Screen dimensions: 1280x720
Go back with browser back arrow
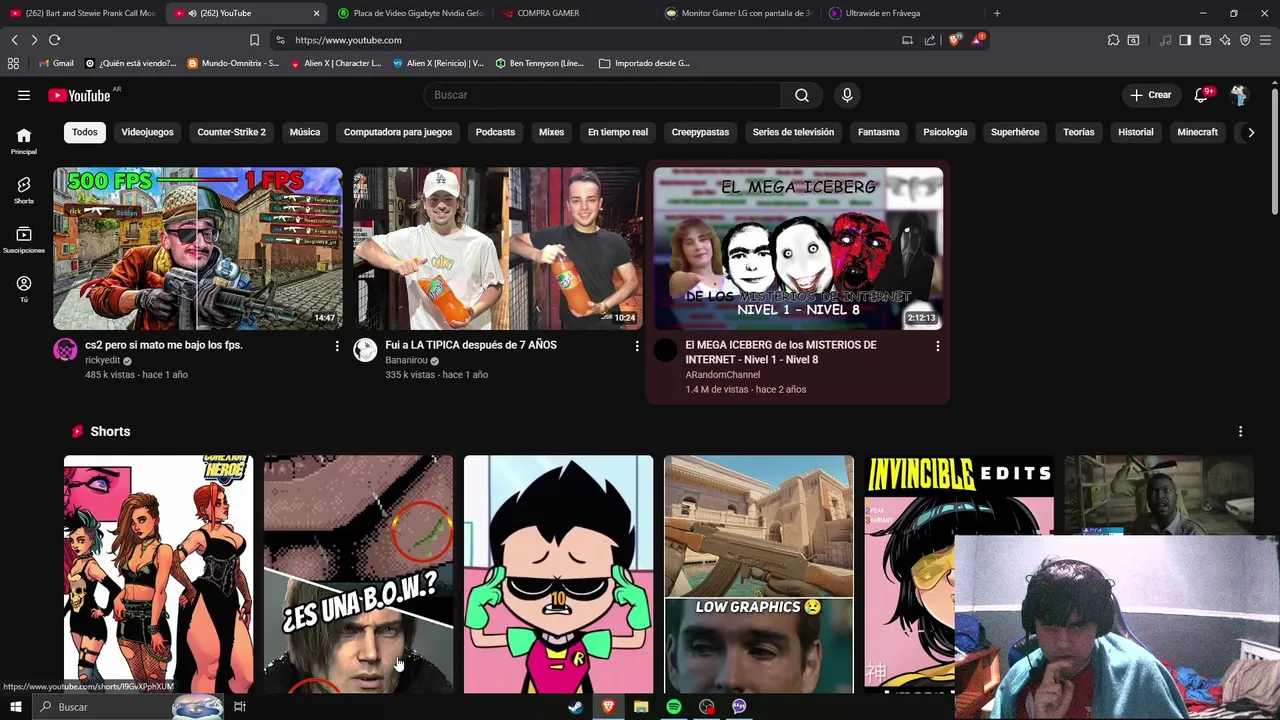pos(14,40)
